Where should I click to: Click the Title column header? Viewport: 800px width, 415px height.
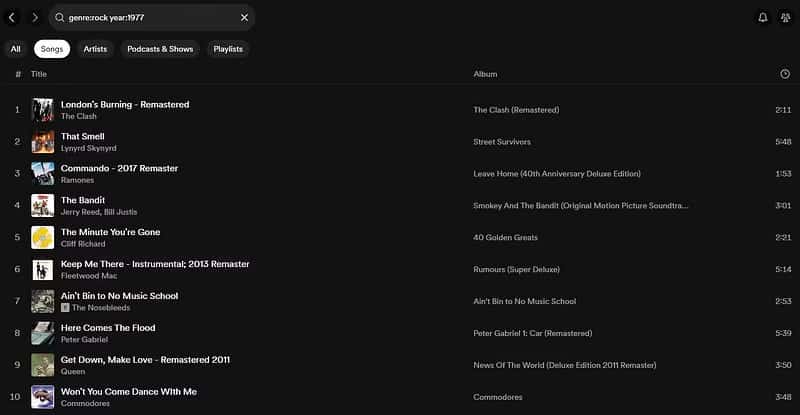click(39, 74)
